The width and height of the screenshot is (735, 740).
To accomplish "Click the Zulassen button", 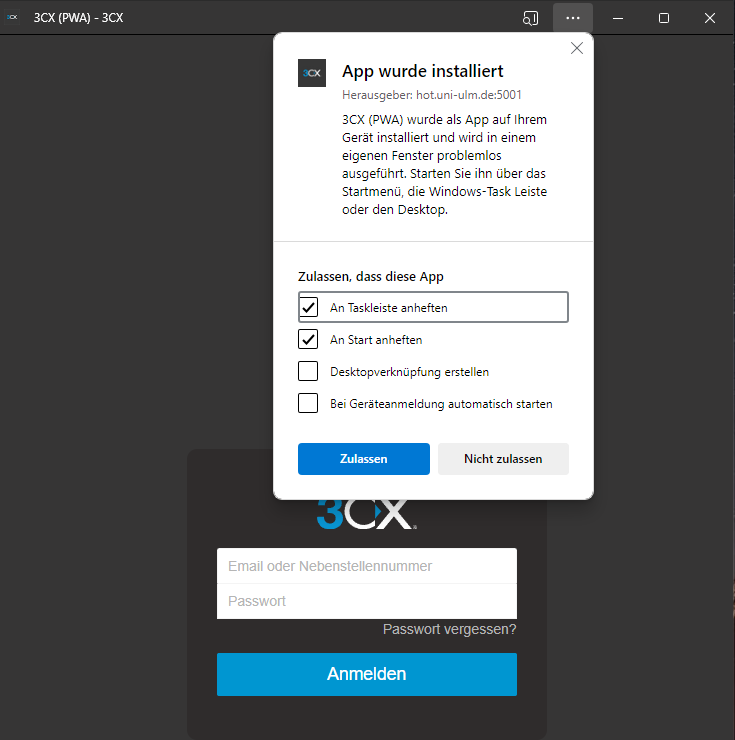I will tap(363, 459).
